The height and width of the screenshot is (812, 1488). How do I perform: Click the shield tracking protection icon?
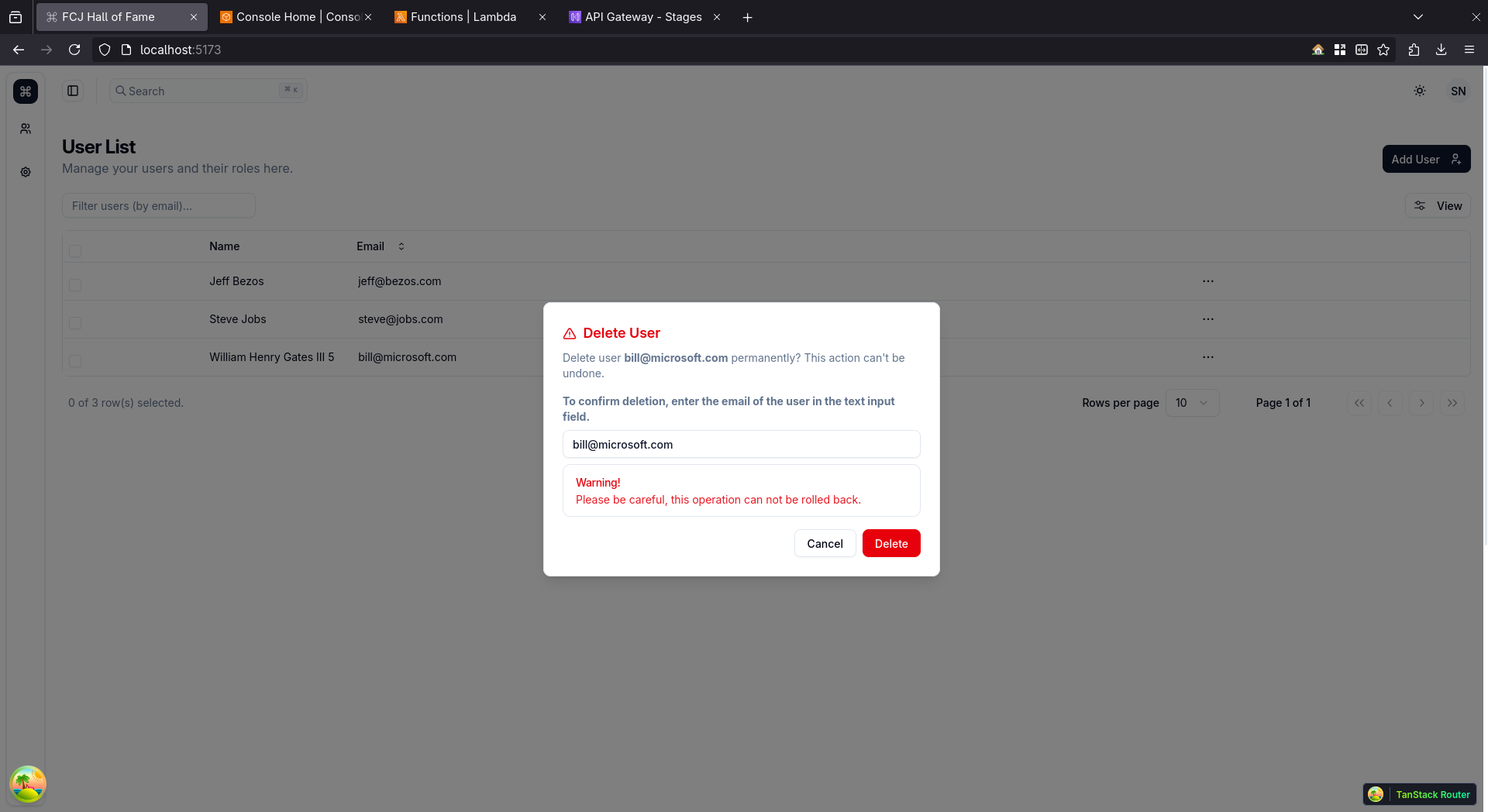click(x=105, y=50)
